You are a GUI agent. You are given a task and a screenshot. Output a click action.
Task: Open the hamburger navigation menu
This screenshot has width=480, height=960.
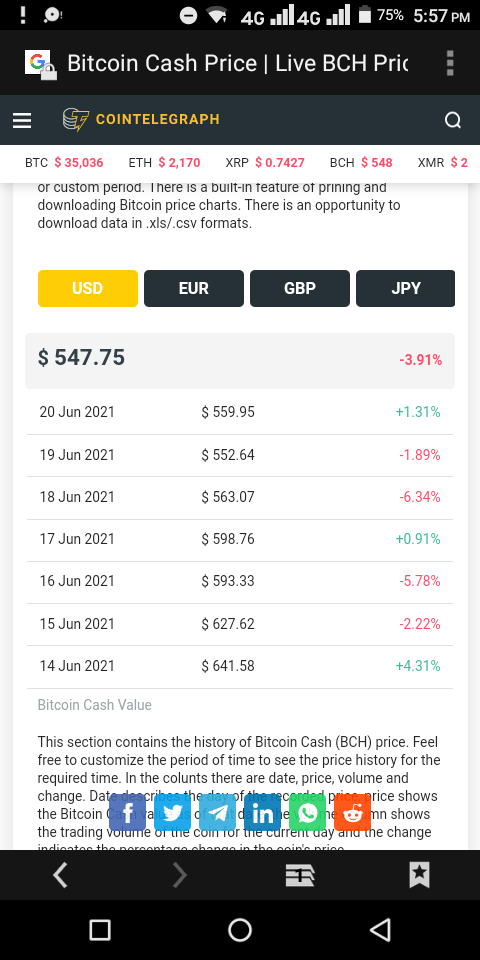(22, 120)
